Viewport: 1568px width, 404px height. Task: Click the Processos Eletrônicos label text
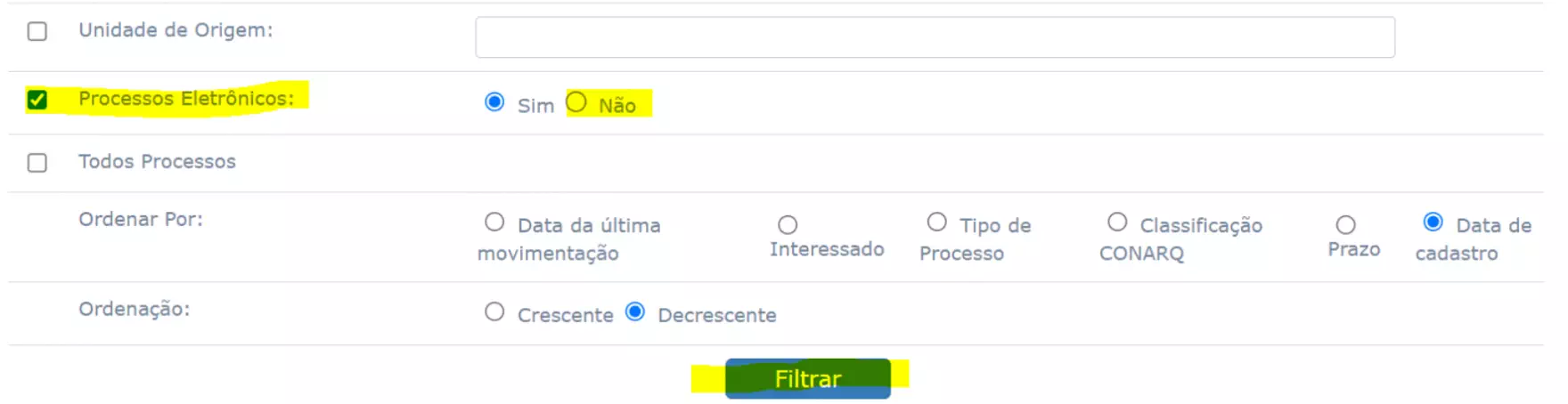(185, 99)
